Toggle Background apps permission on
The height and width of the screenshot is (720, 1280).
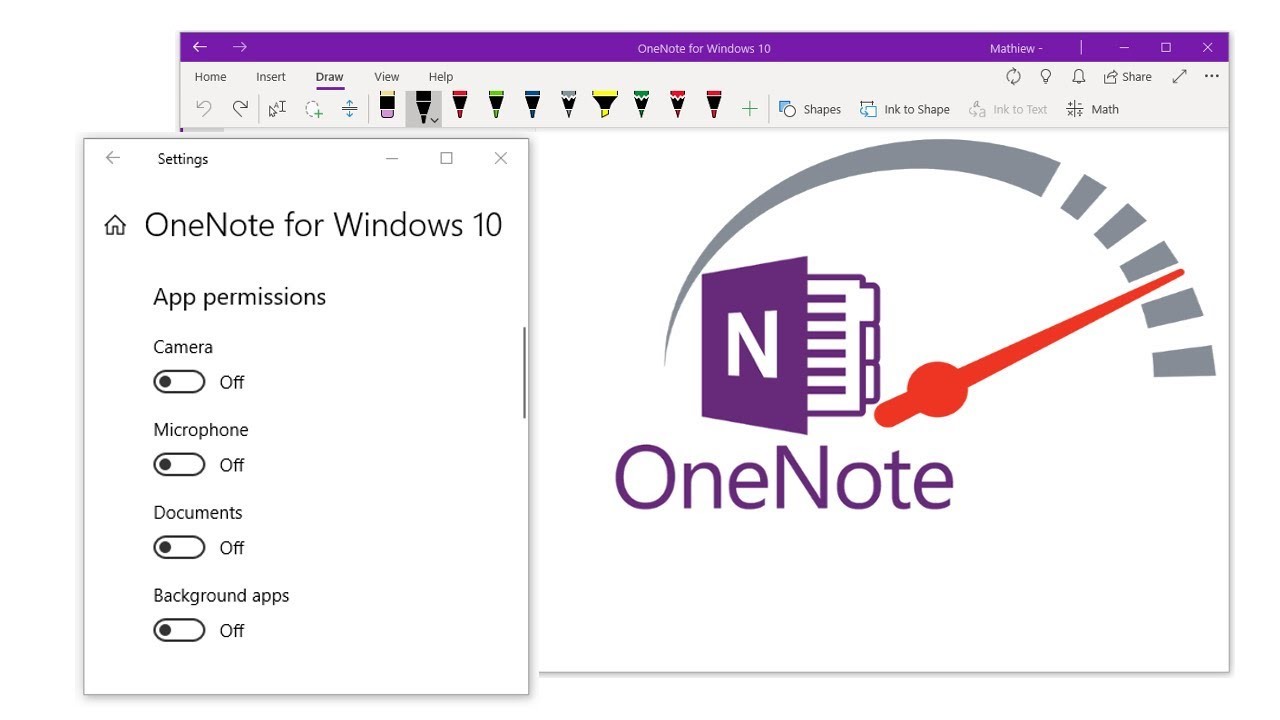179,630
